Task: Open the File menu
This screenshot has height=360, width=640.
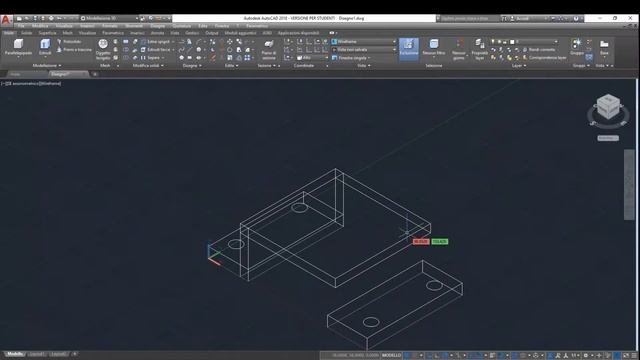Action: pyautogui.click(x=21, y=26)
